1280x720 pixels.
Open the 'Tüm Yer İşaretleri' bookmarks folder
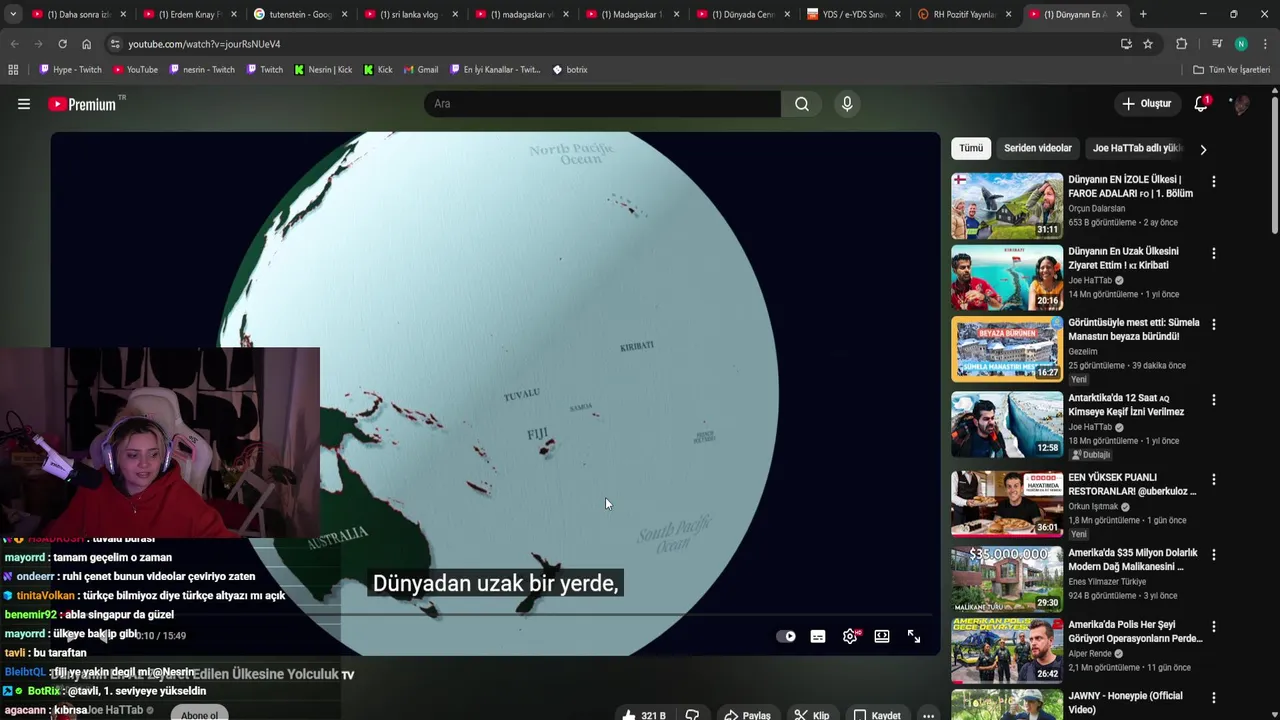(x=1231, y=70)
